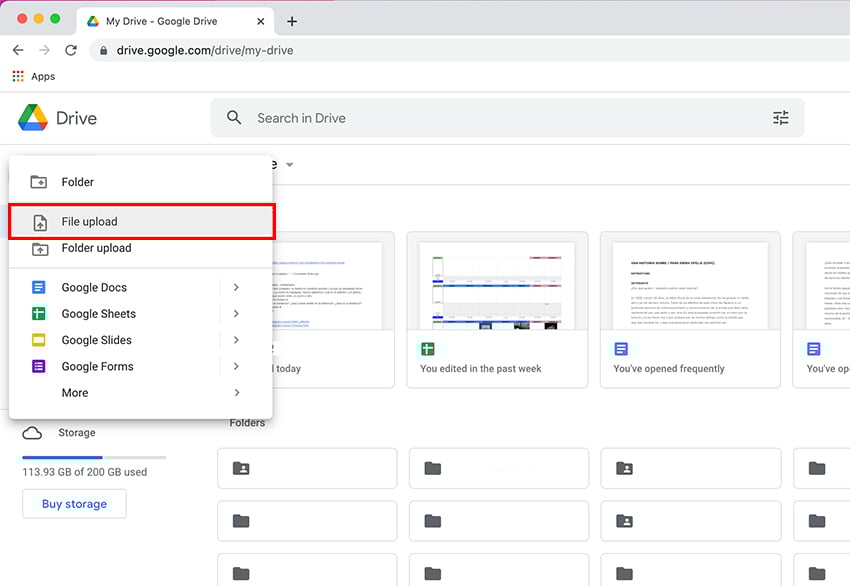The height and width of the screenshot is (586, 850).
Task: Click the Google Drive logo icon
Action: point(33,118)
